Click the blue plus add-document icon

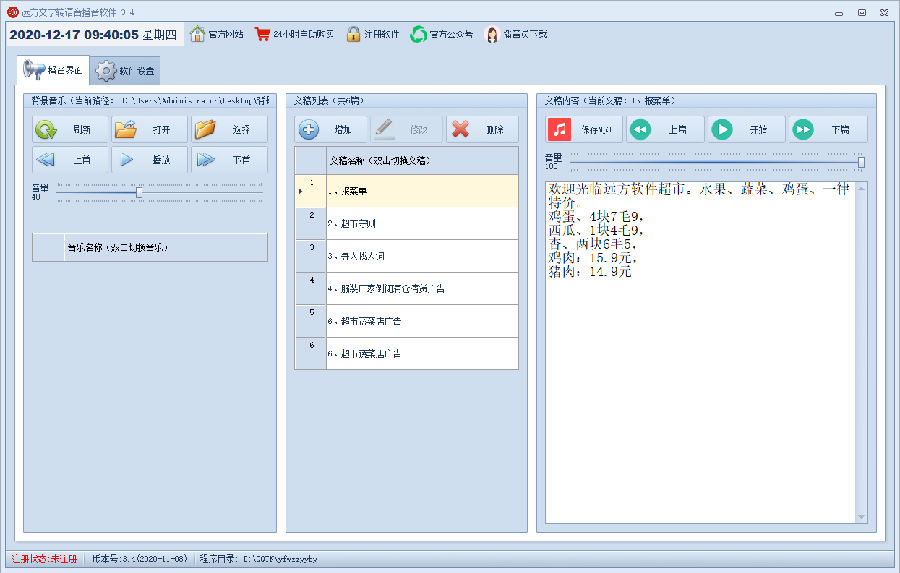point(310,129)
